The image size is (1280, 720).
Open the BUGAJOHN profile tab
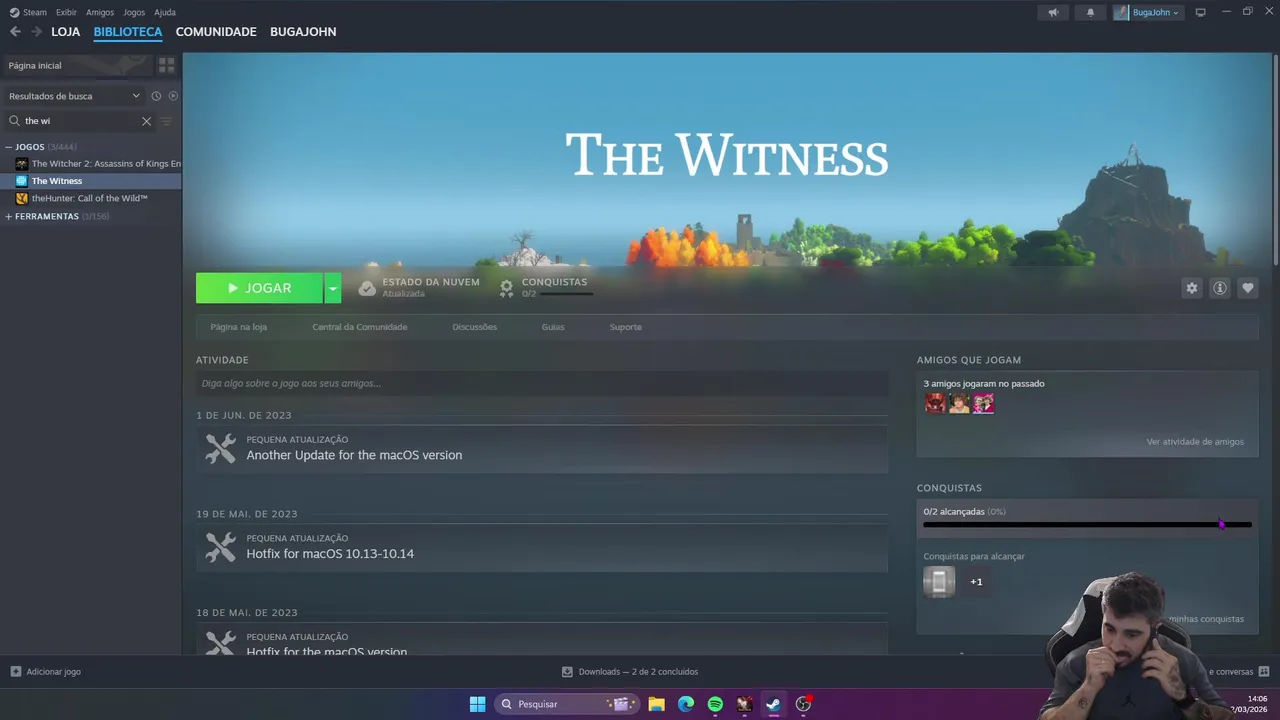point(303,32)
